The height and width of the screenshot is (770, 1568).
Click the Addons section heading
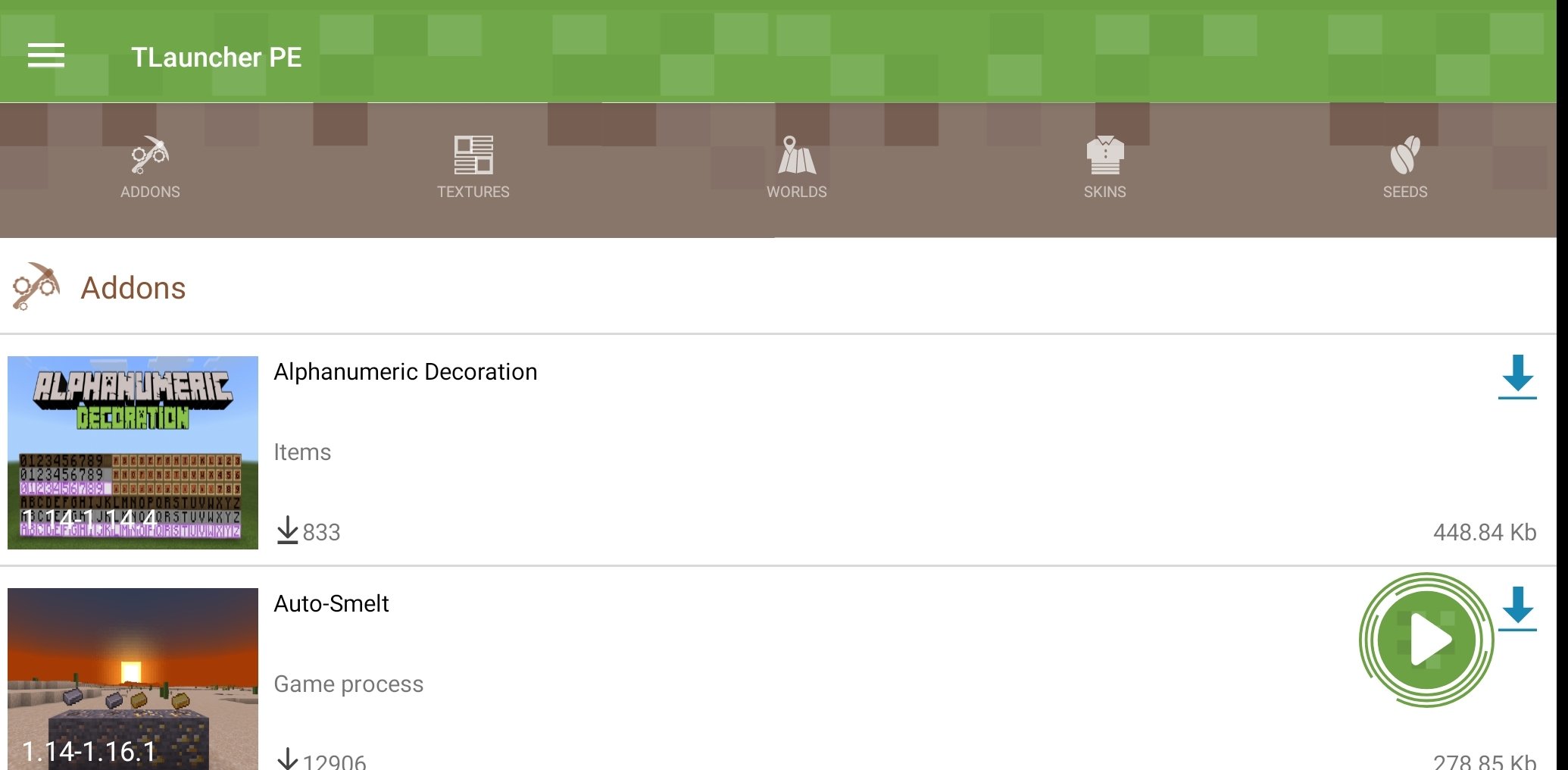point(133,288)
